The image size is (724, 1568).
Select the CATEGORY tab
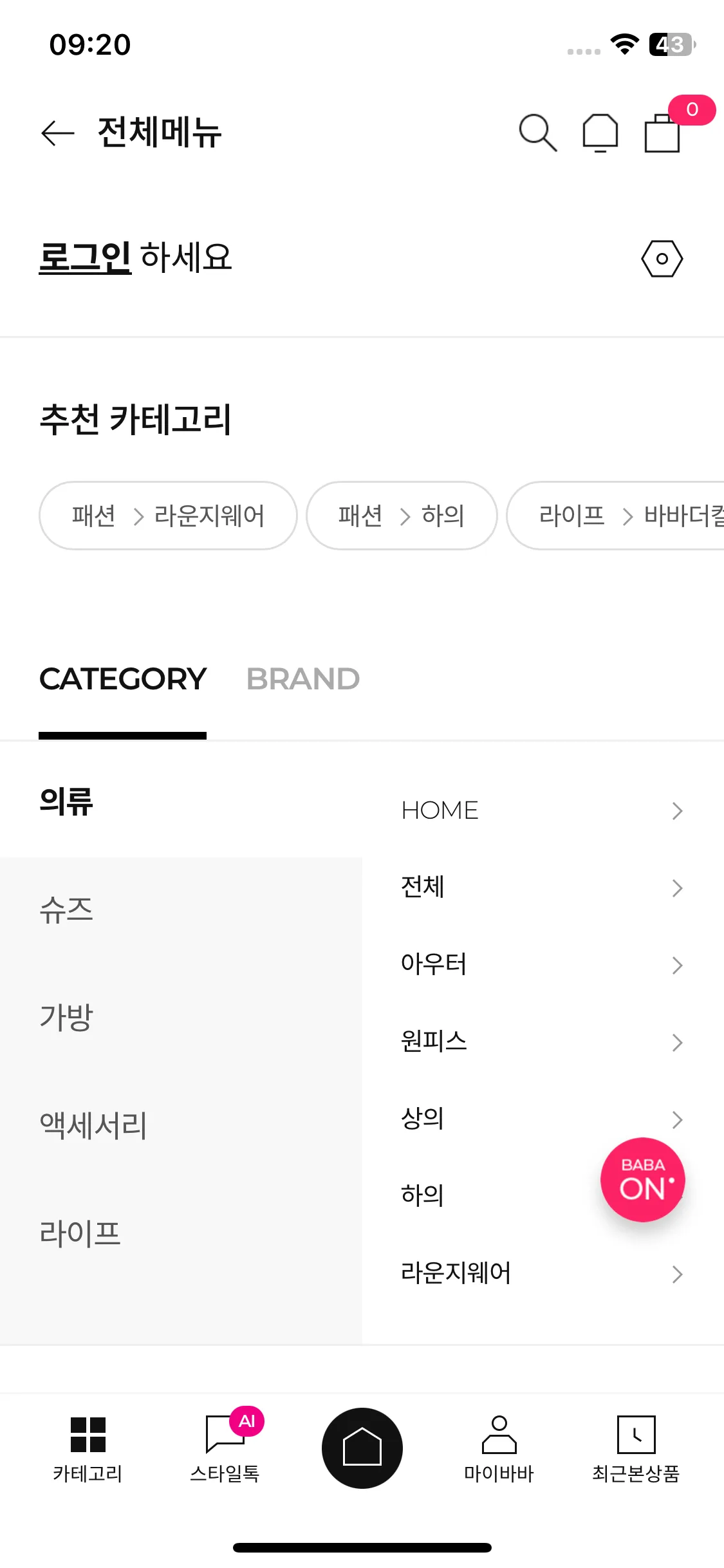pyautogui.click(x=123, y=679)
